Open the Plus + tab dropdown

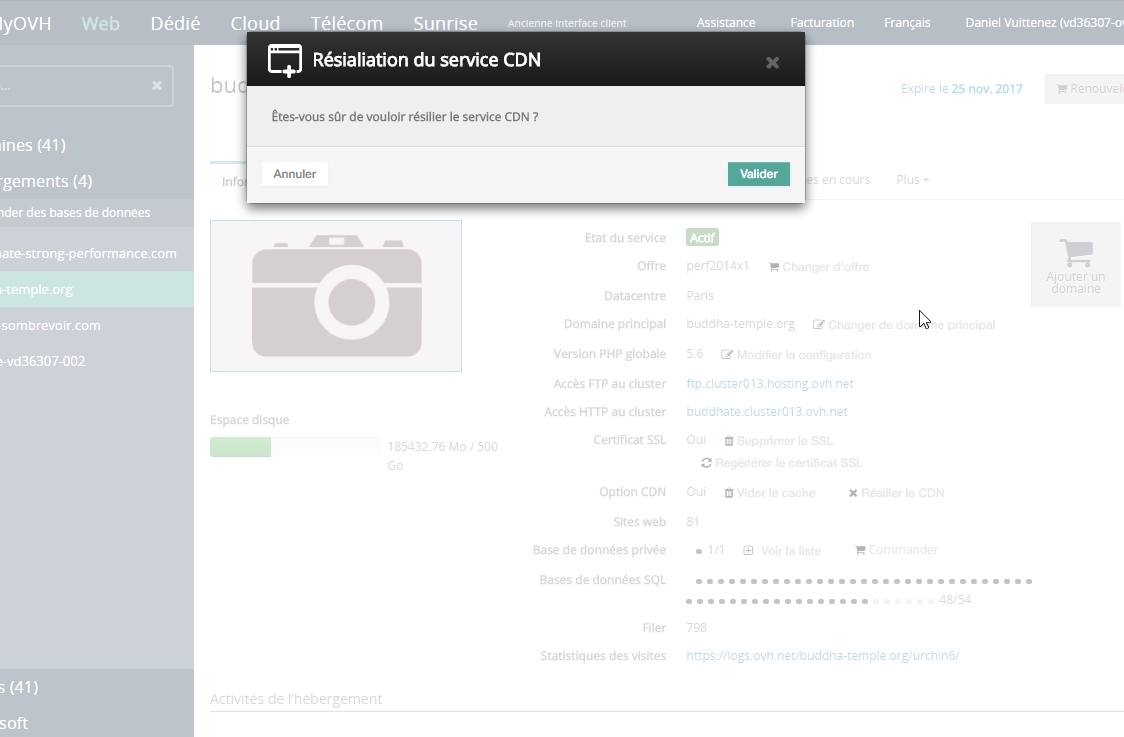coord(913,180)
